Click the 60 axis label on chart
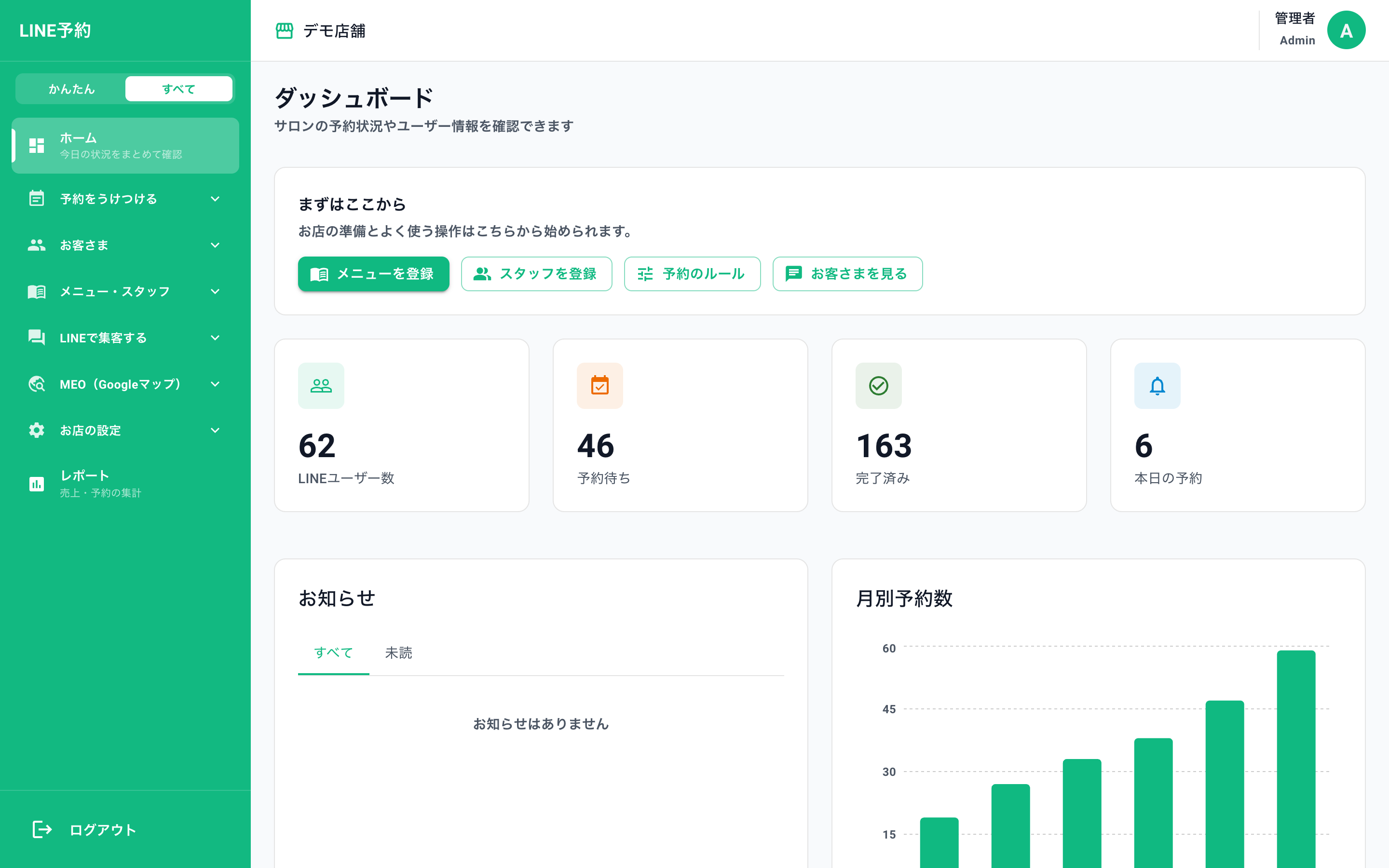Screen dimensions: 1389x868 (x=888, y=649)
